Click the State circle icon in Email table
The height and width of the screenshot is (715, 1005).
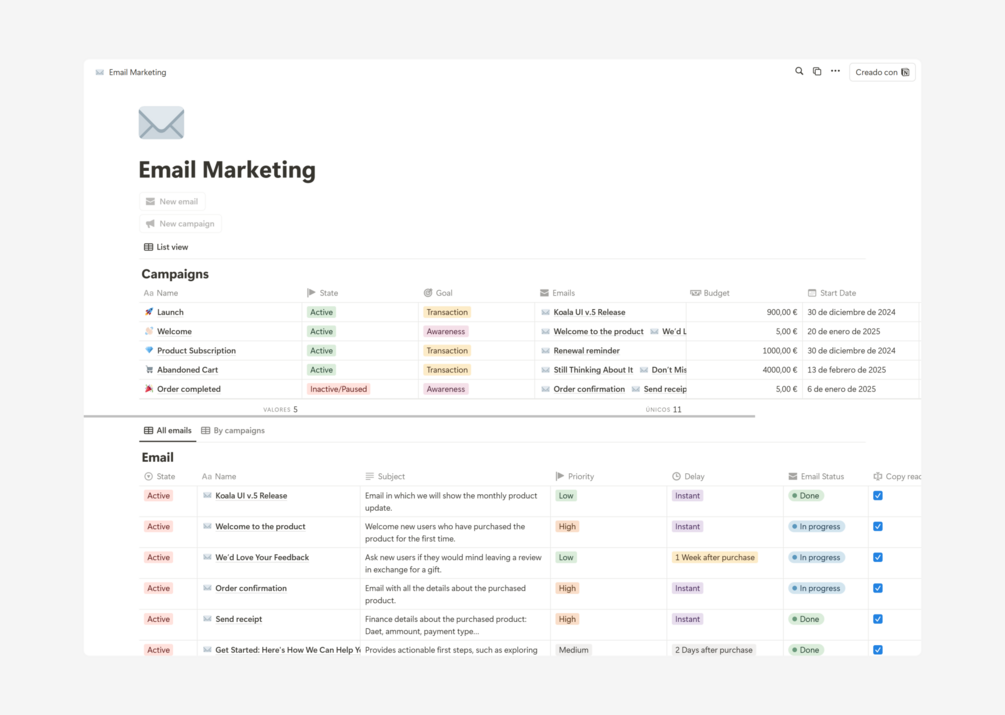[x=148, y=476]
